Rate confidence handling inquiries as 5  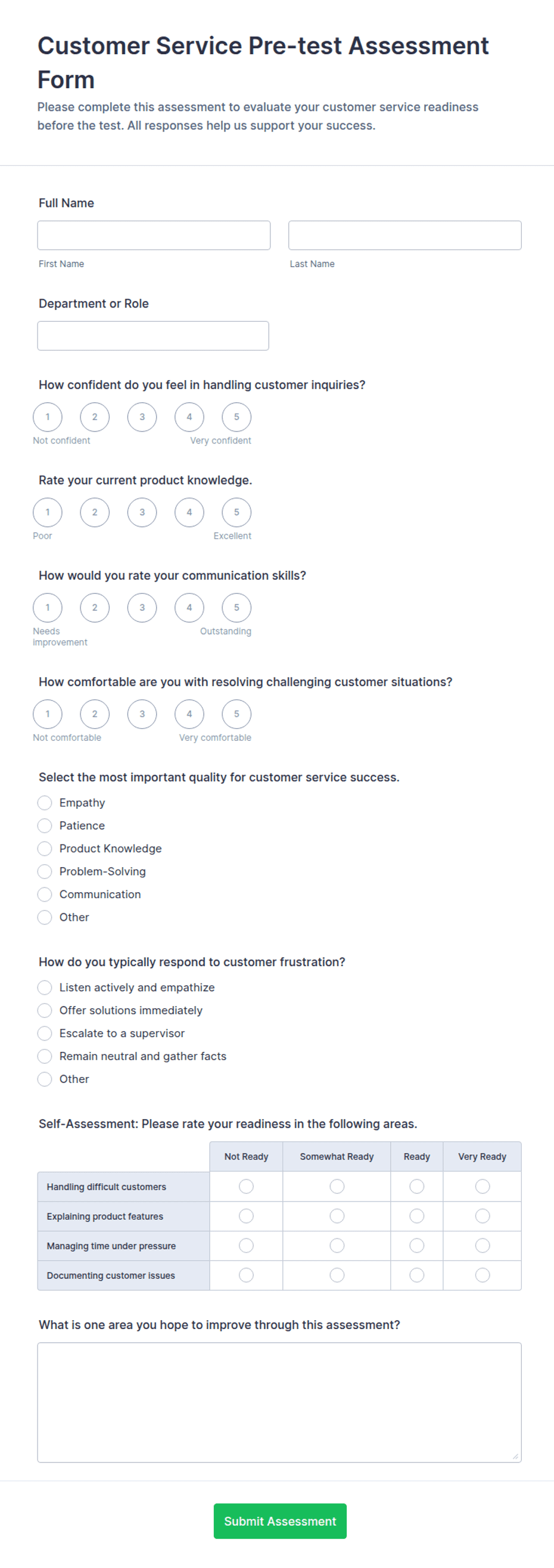pos(236,417)
